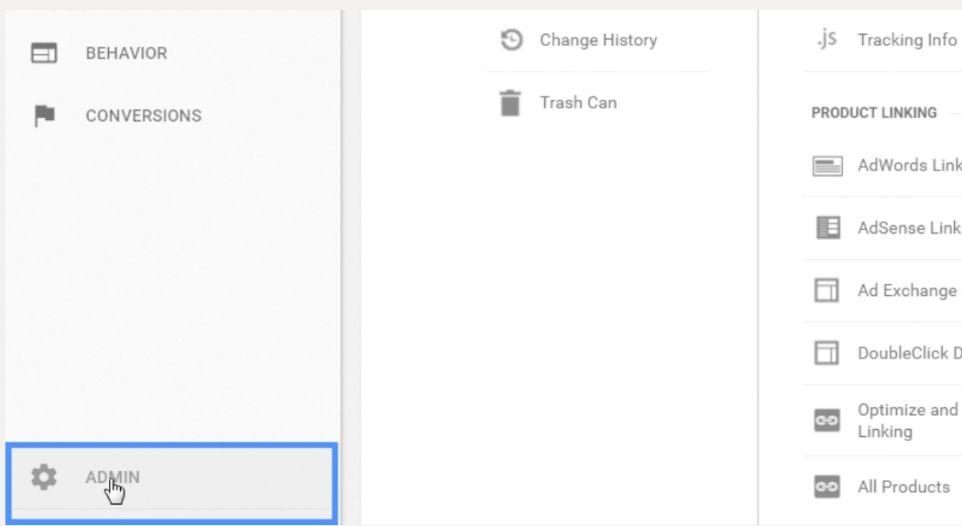The image size is (962, 526).
Task: Click the Optimize linking chain icon
Action: pos(827,421)
